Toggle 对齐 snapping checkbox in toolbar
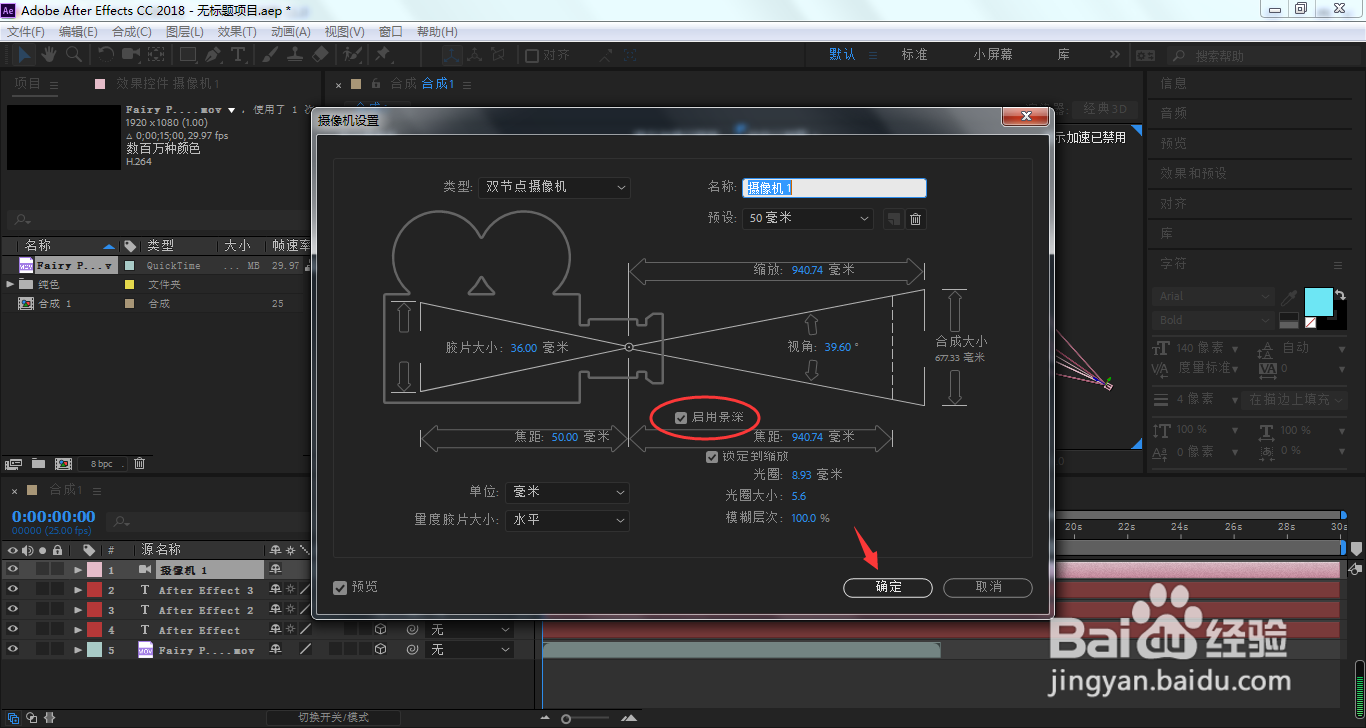 click(x=532, y=55)
